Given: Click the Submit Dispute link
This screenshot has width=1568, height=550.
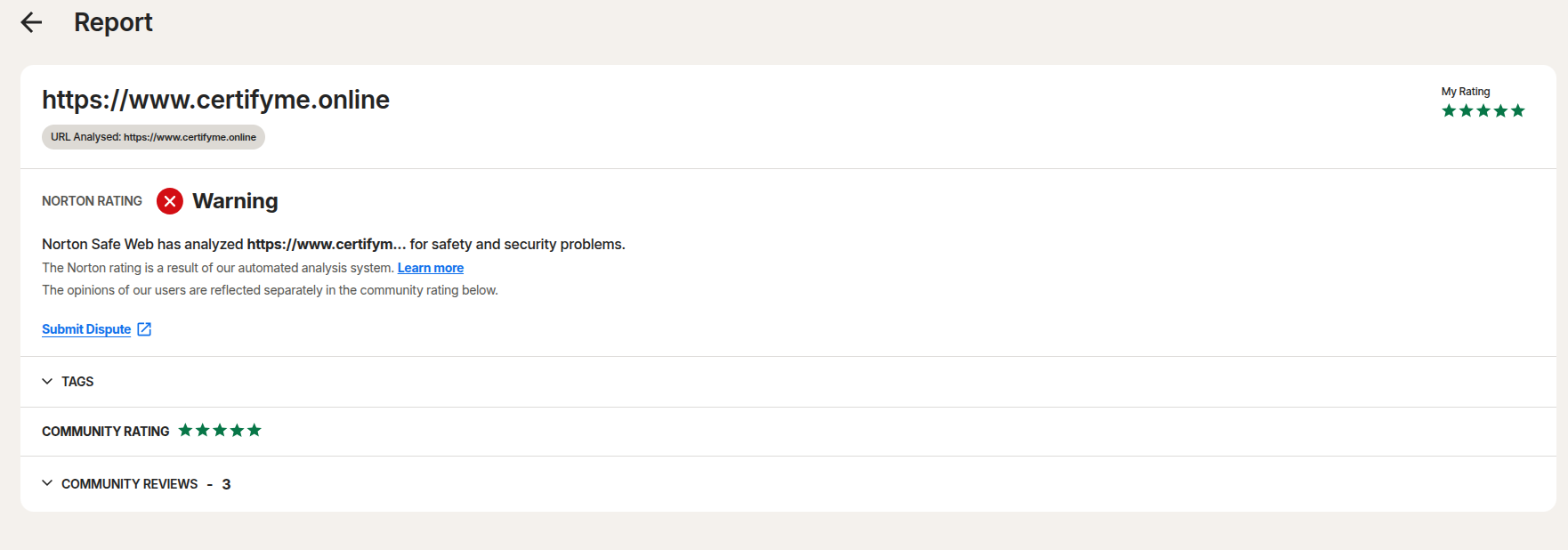Looking at the screenshot, I should [x=86, y=329].
